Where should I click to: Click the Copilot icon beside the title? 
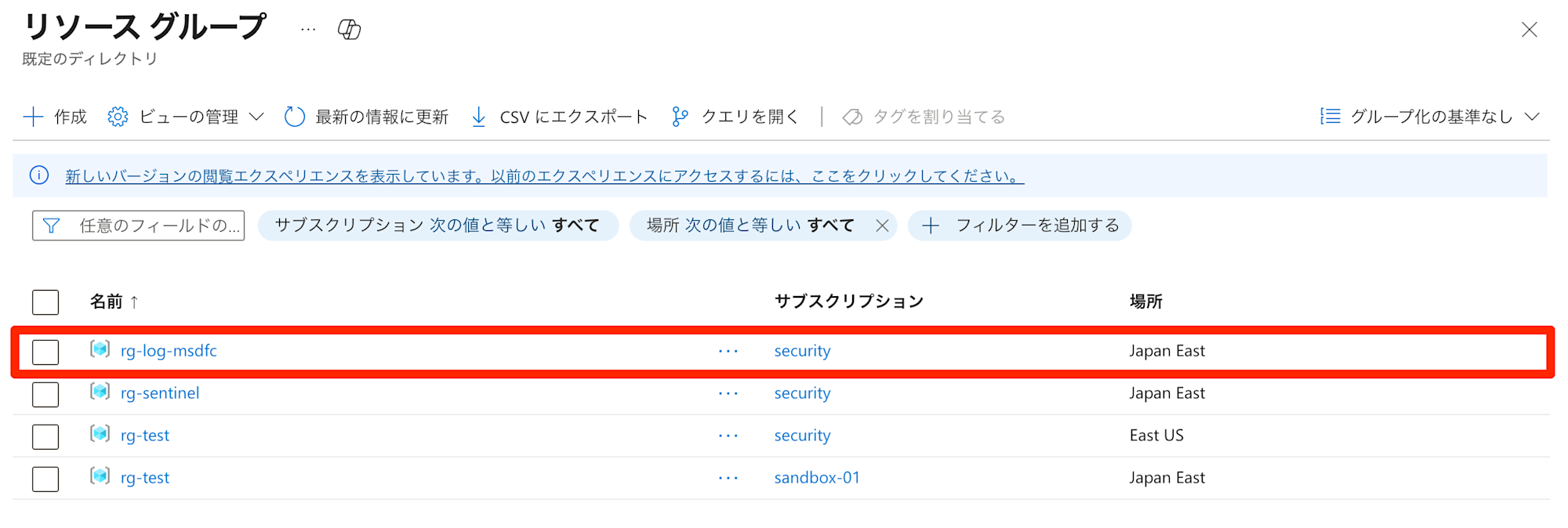click(349, 30)
